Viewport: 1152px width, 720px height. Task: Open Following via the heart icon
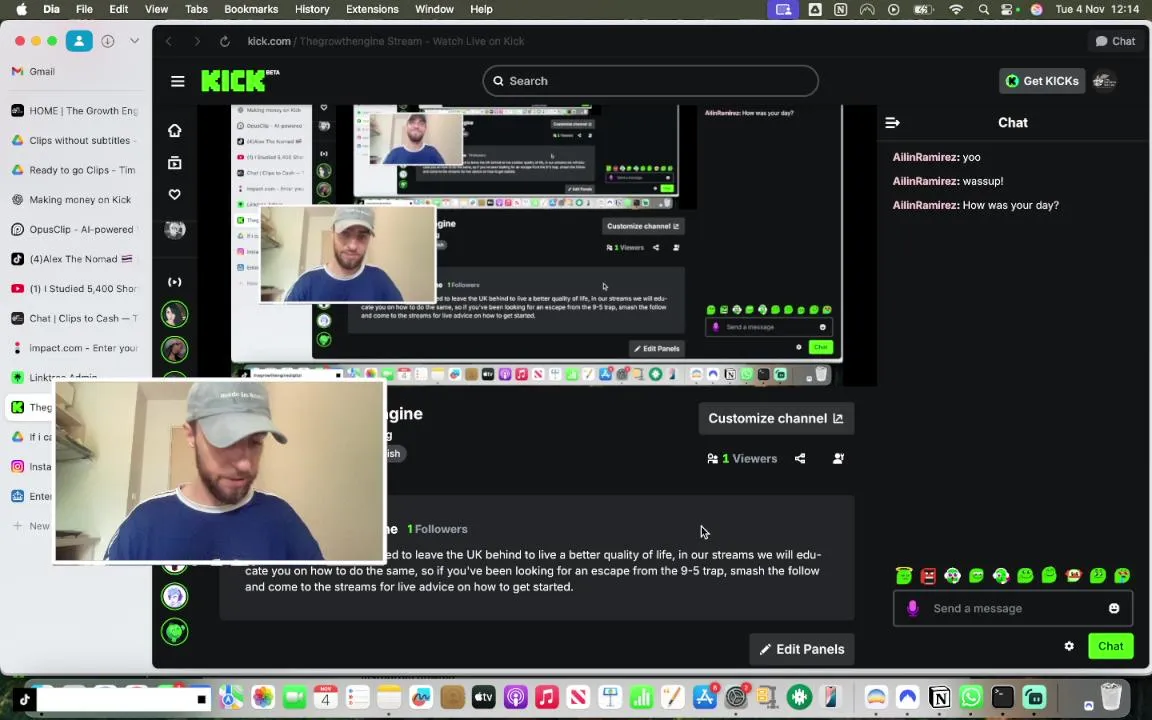[x=174, y=195]
